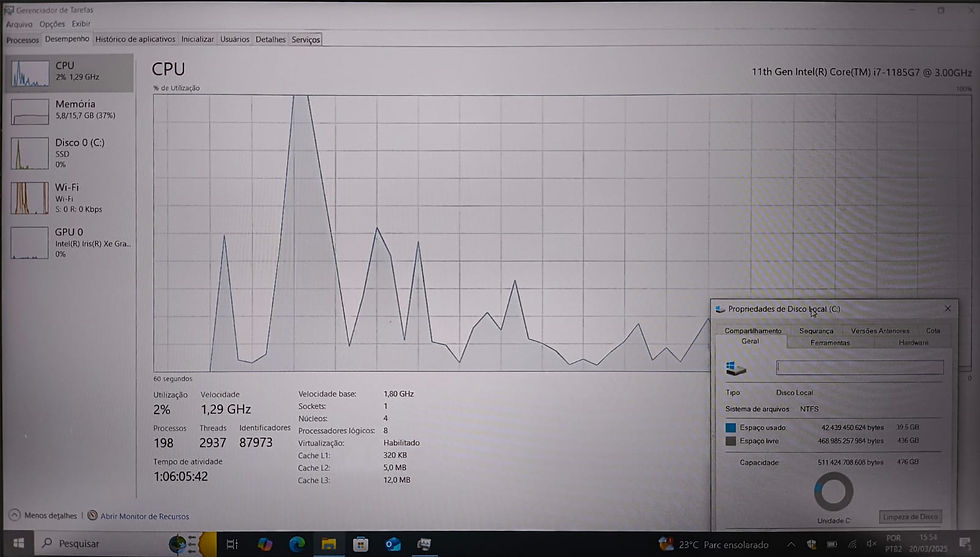The width and height of the screenshot is (980, 557).
Task: Click Limpeza de Disco button
Action: (910, 516)
